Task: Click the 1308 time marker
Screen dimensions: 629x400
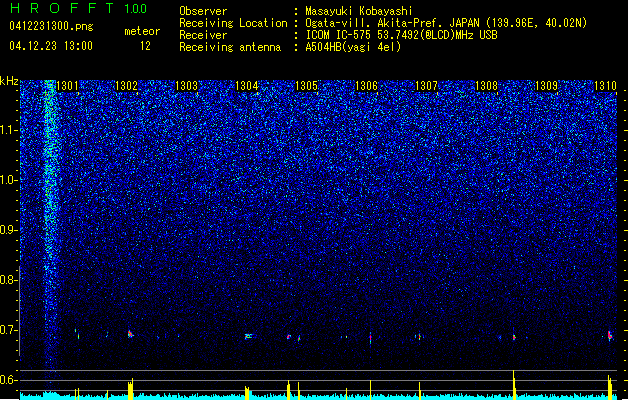Action: tap(486, 86)
